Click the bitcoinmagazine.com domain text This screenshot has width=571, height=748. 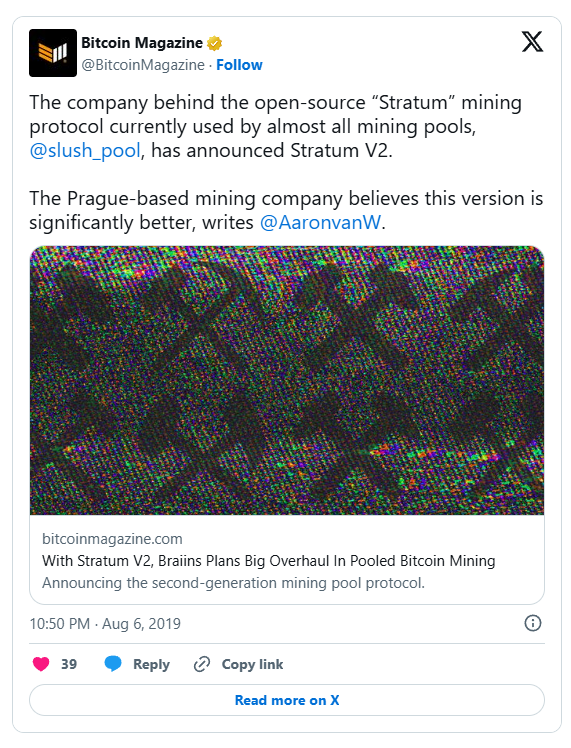click(x=112, y=539)
